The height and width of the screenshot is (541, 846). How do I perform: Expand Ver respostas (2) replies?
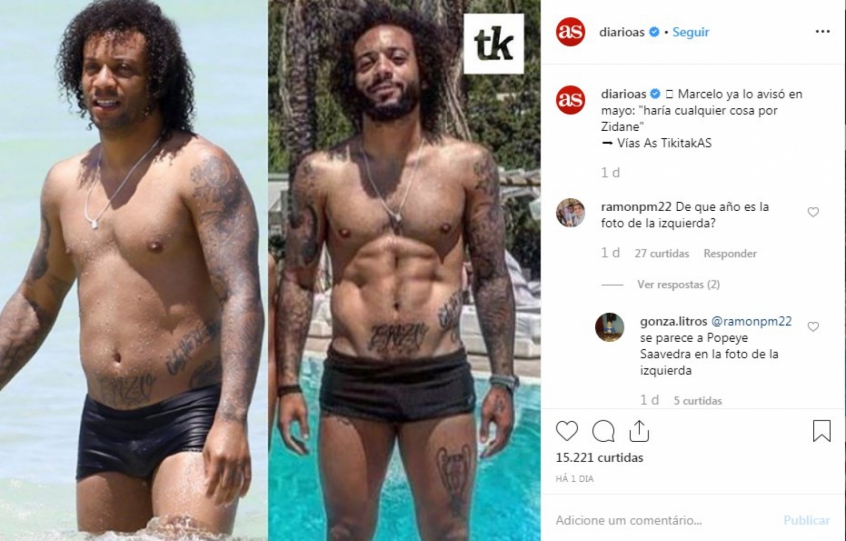tap(678, 284)
